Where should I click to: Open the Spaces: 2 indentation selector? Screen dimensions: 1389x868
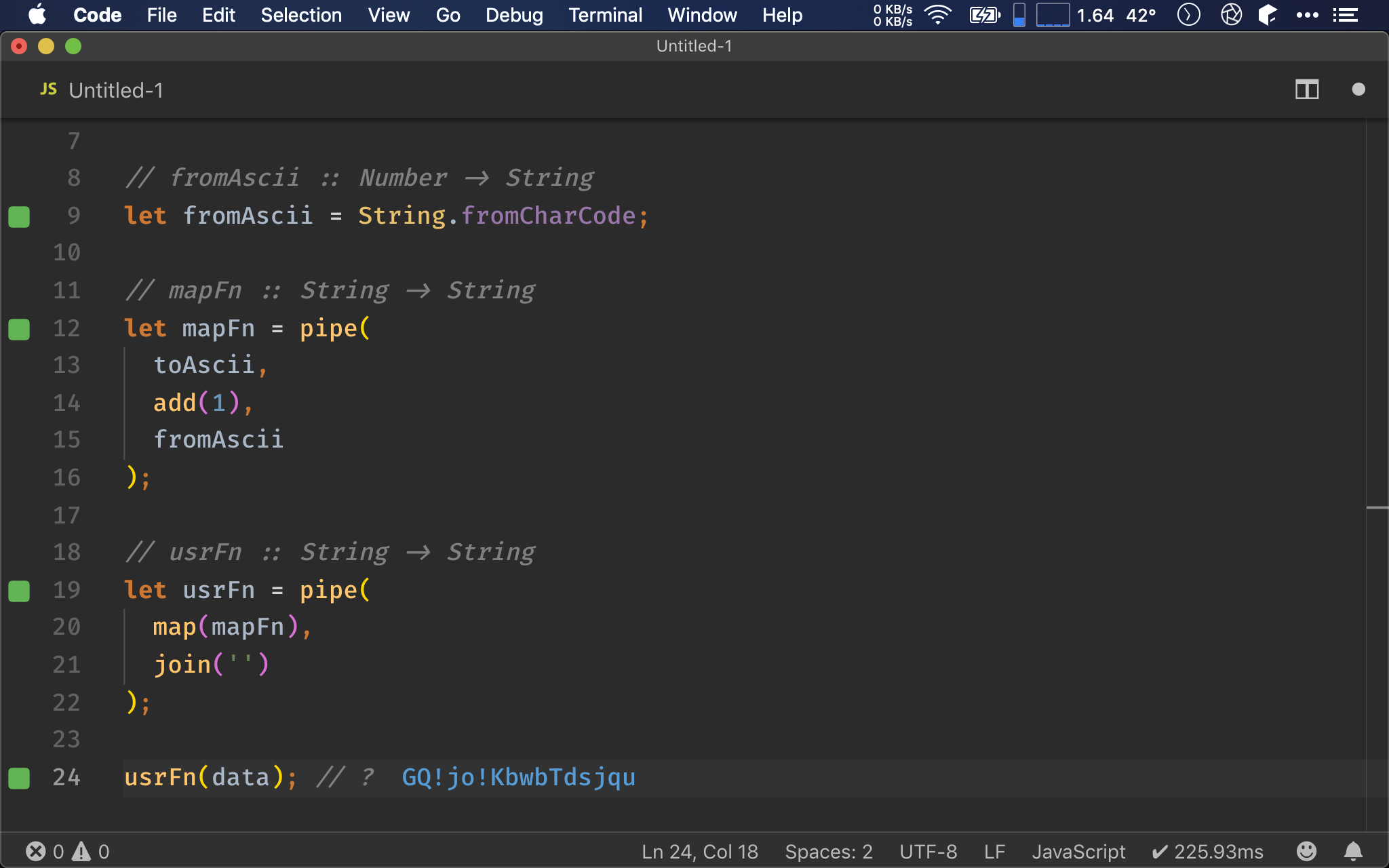(828, 851)
